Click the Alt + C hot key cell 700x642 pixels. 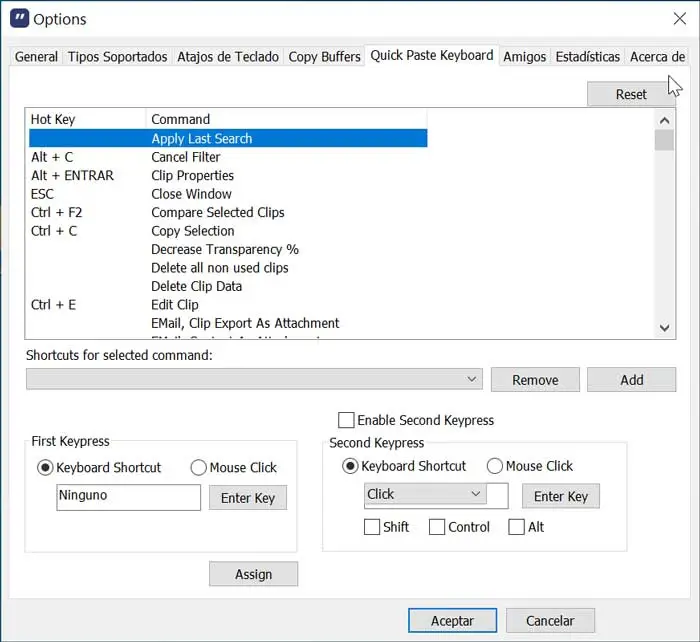pos(52,157)
